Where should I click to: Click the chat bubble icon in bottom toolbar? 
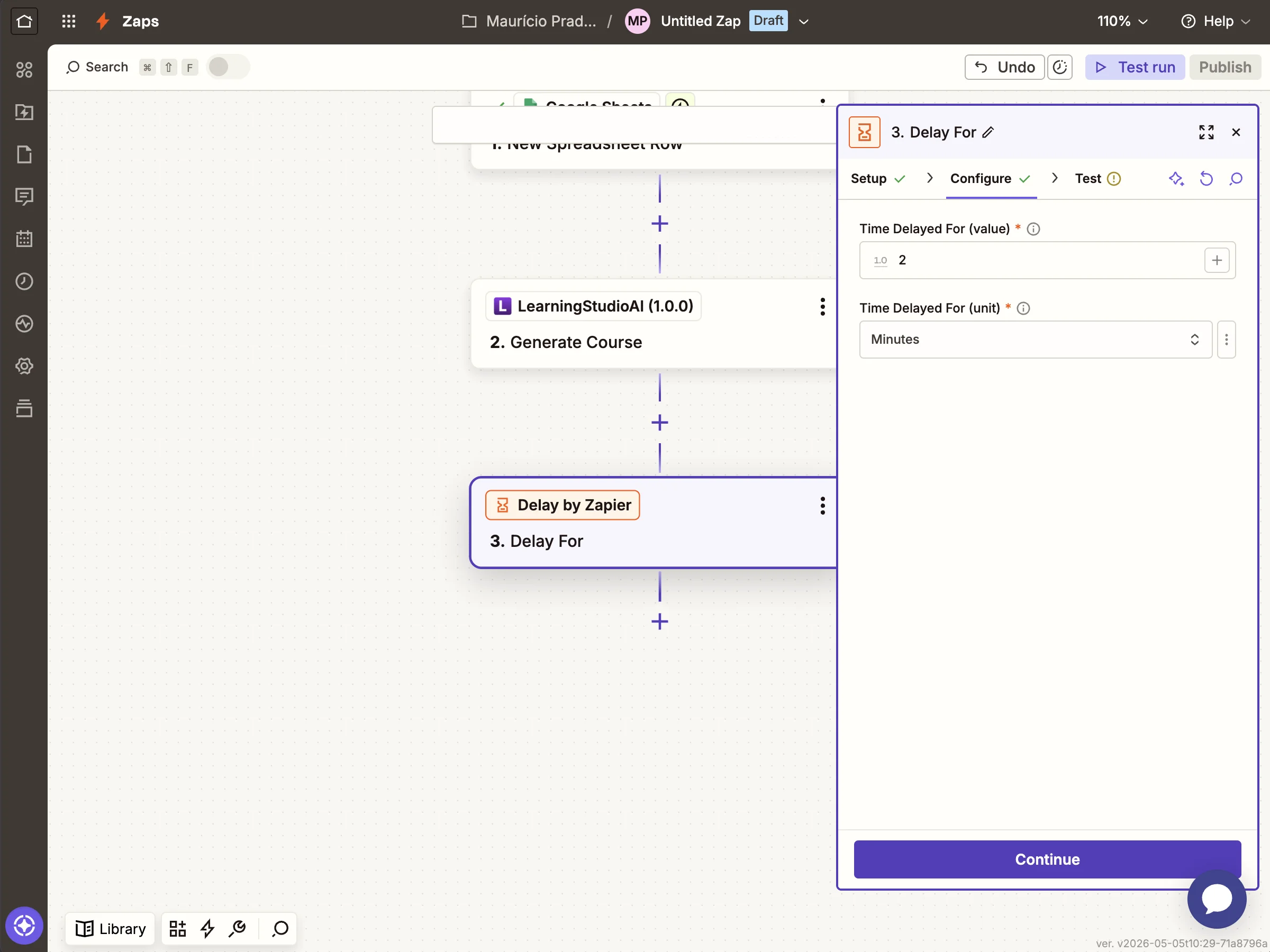[x=280, y=929]
